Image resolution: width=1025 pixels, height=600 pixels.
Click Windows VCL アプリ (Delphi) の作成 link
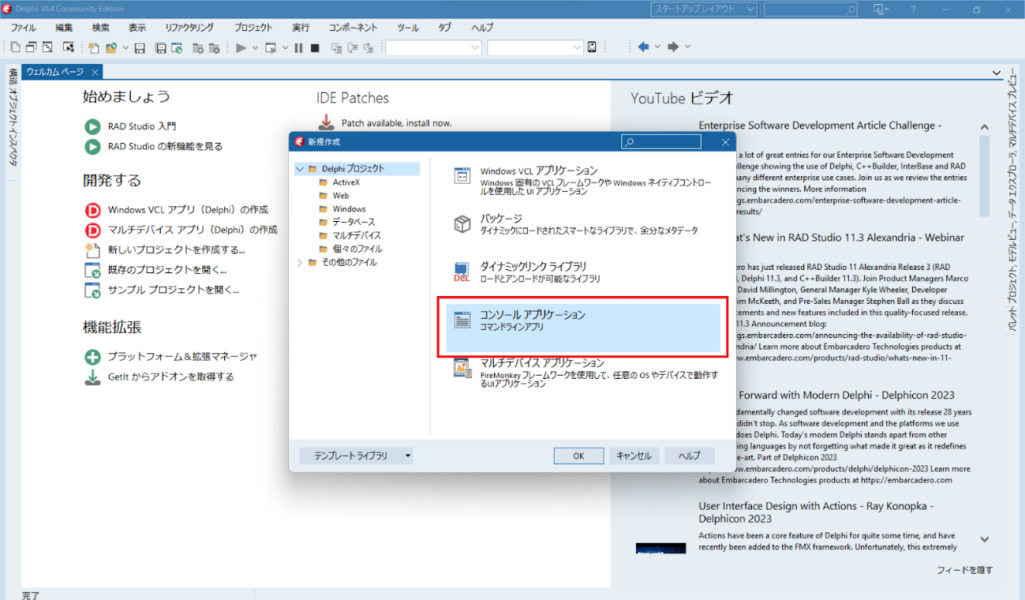pyautogui.click(x=188, y=210)
